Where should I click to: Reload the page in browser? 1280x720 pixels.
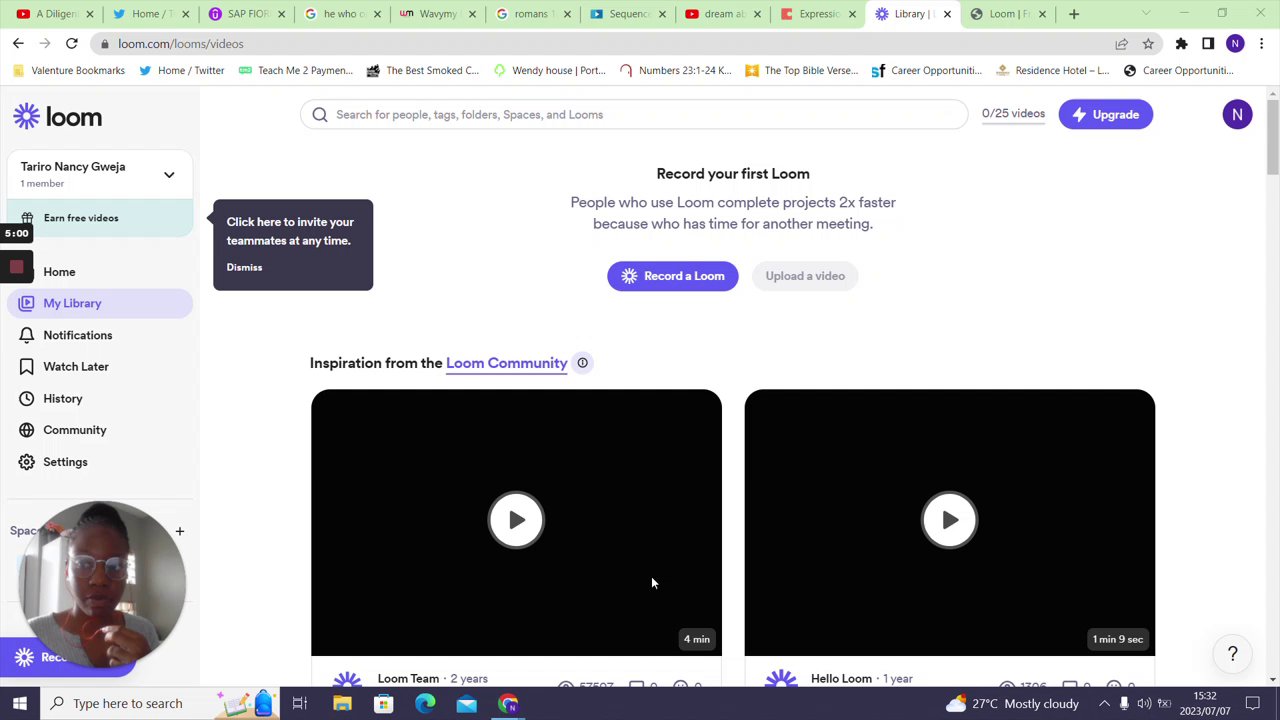pyautogui.click(x=72, y=44)
